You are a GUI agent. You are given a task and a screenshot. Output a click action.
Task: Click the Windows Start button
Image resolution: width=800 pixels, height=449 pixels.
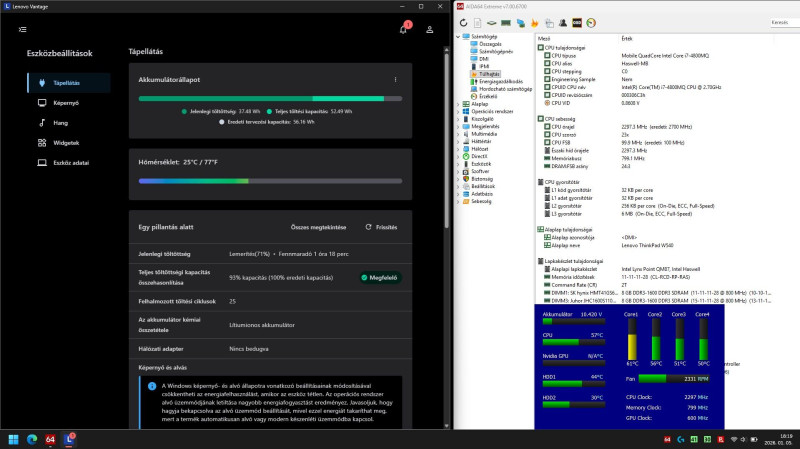(x=13, y=439)
